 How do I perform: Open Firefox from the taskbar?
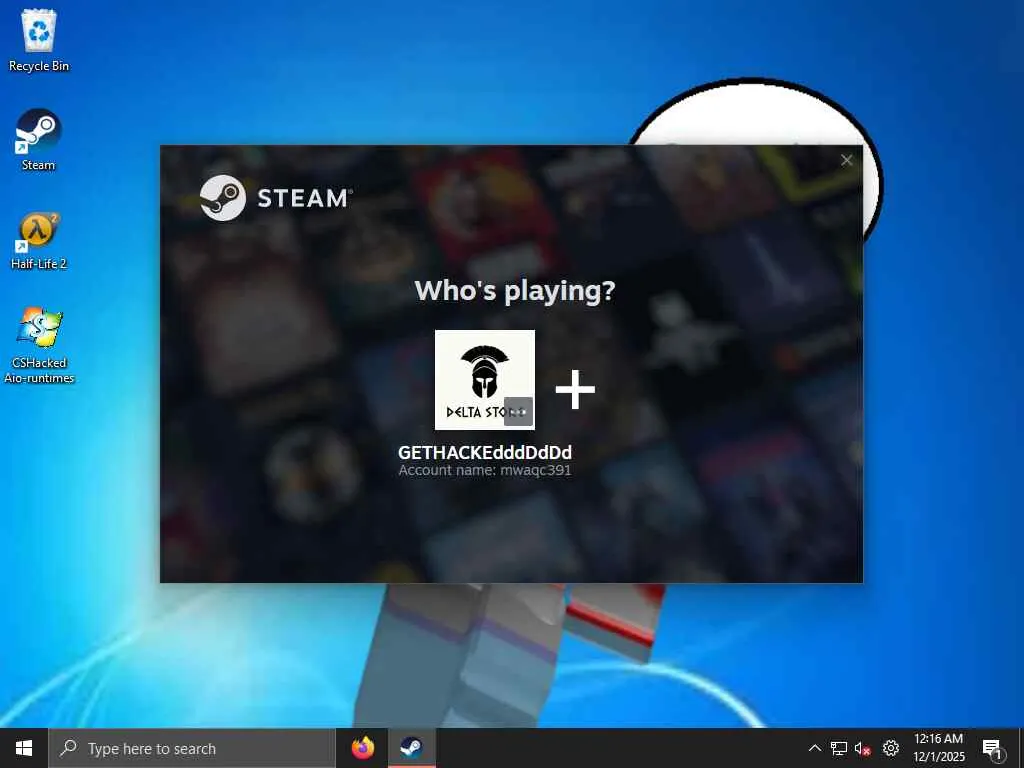pos(362,748)
